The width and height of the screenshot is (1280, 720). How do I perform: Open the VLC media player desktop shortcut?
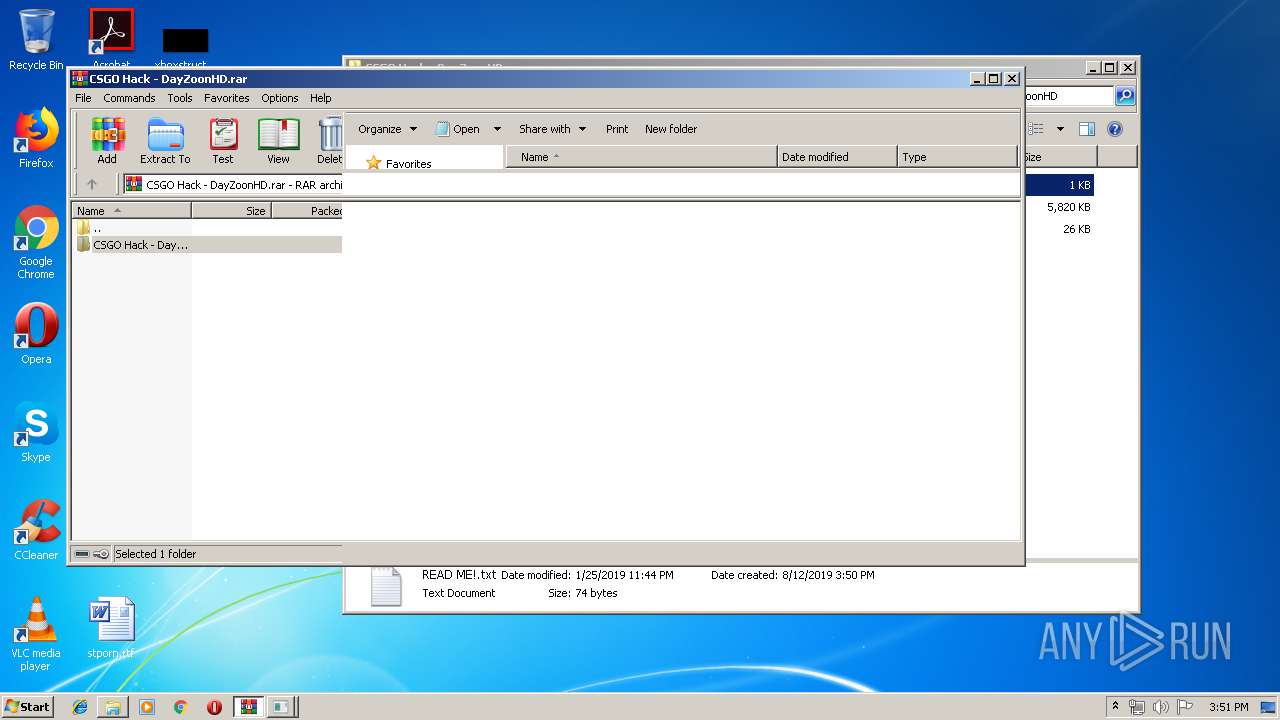[x=36, y=634]
